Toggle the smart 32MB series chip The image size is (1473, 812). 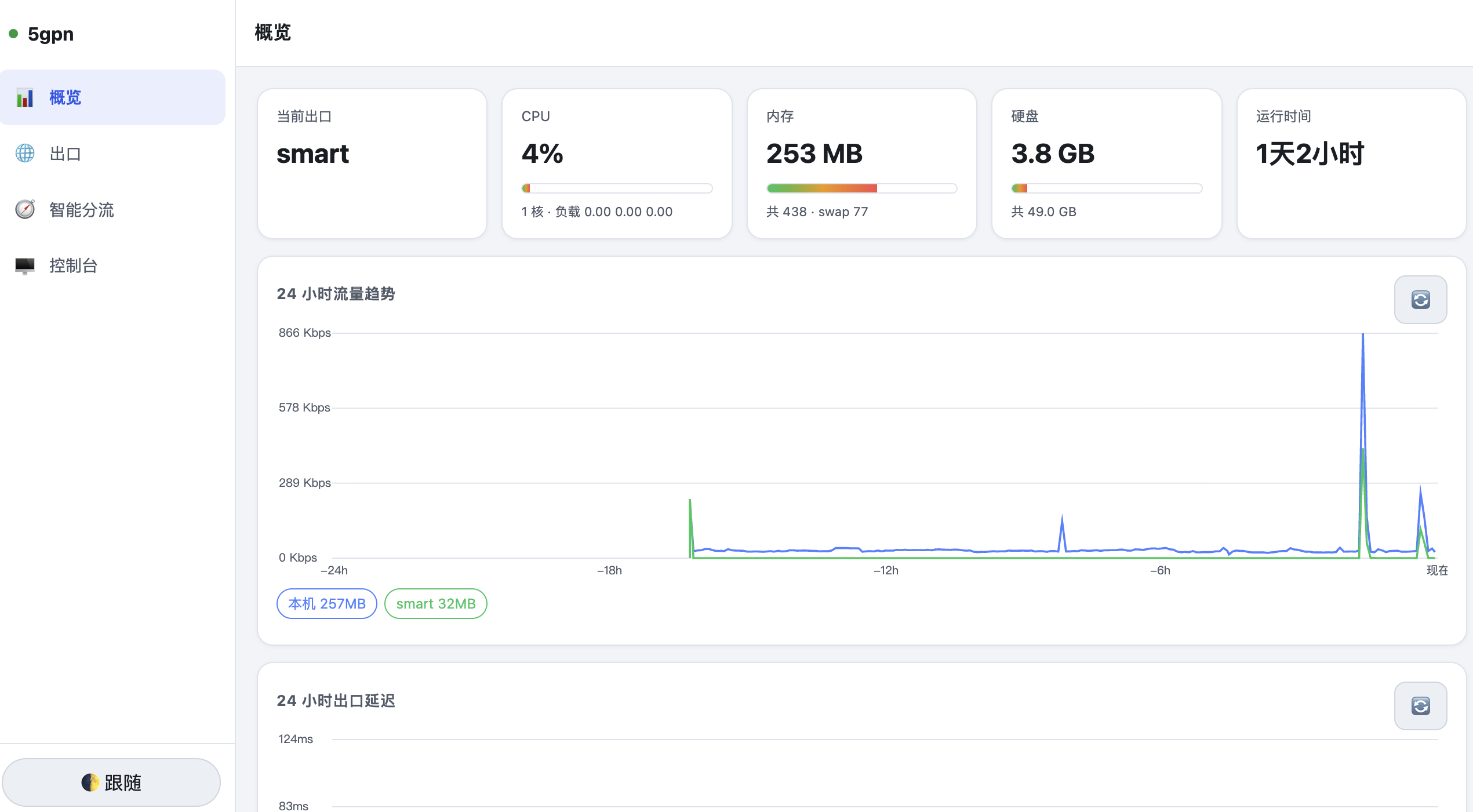[x=435, y=603]
